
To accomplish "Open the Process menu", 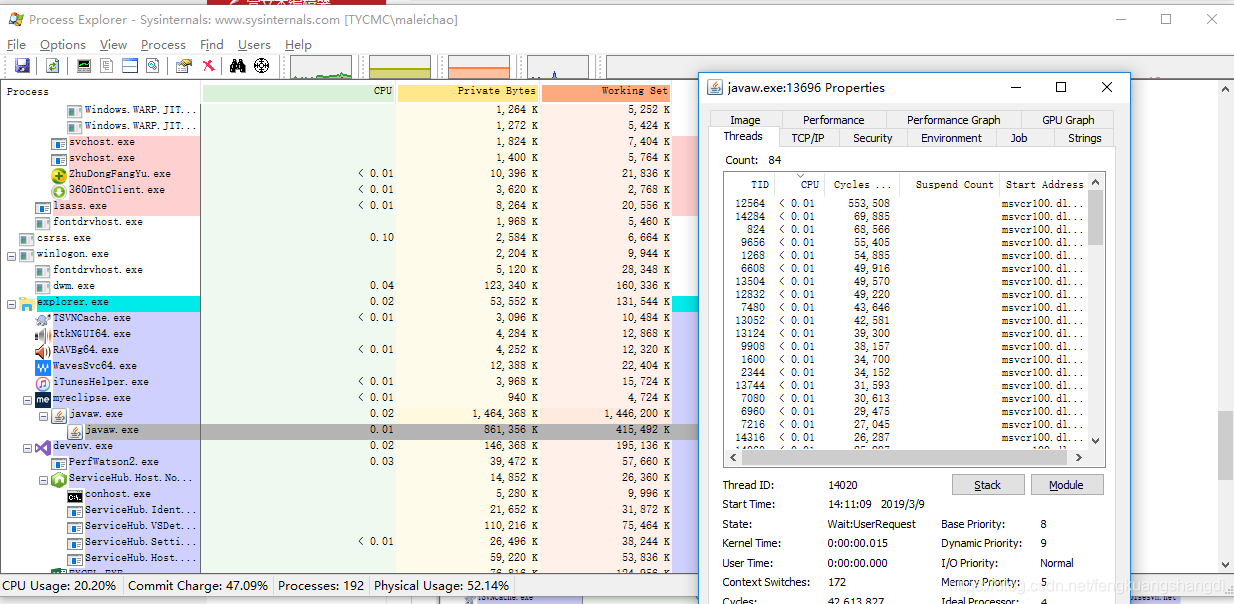I will point(163,44).
